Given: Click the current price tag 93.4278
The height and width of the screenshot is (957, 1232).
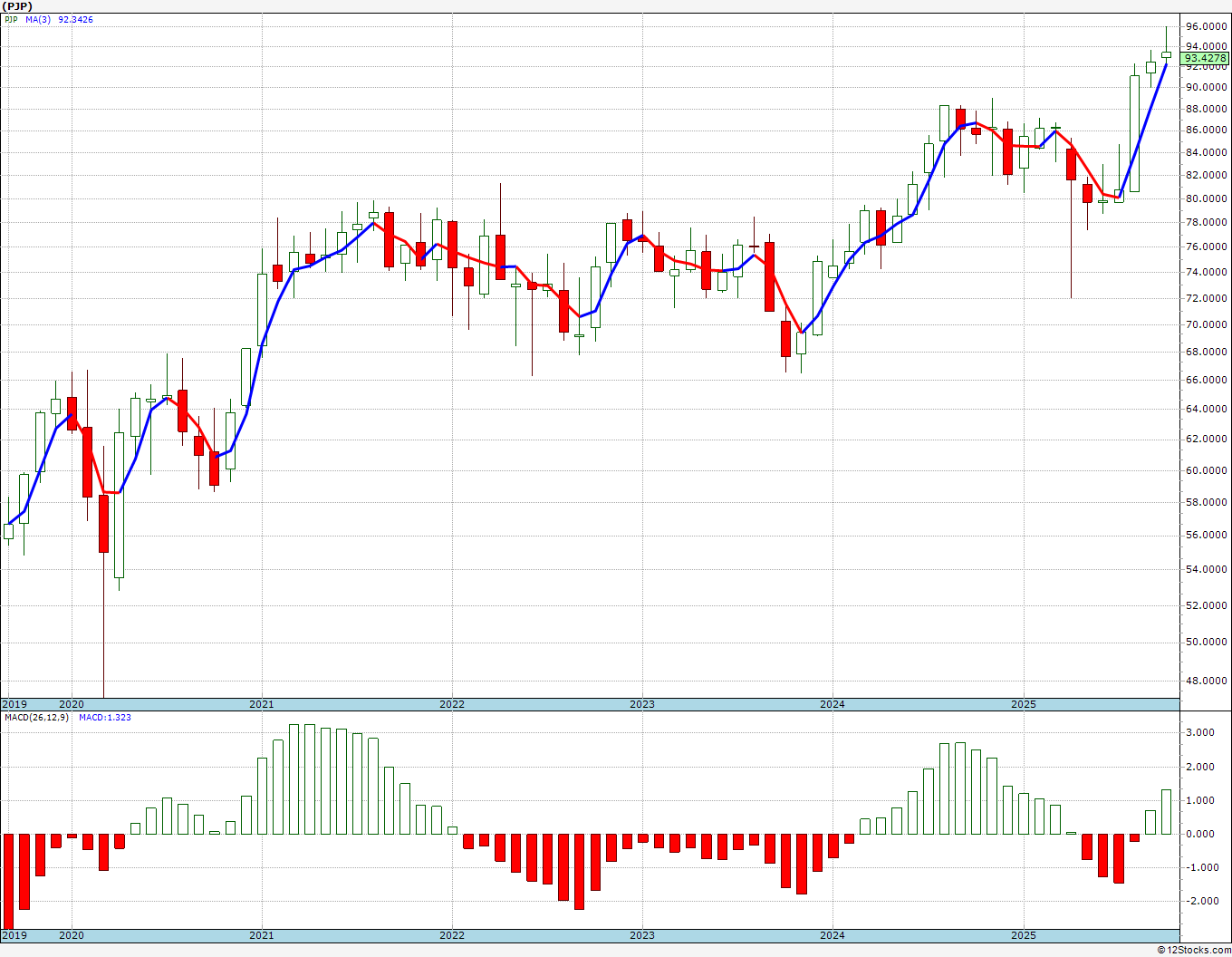Looking at the screenshot, I should [1206, 58].
